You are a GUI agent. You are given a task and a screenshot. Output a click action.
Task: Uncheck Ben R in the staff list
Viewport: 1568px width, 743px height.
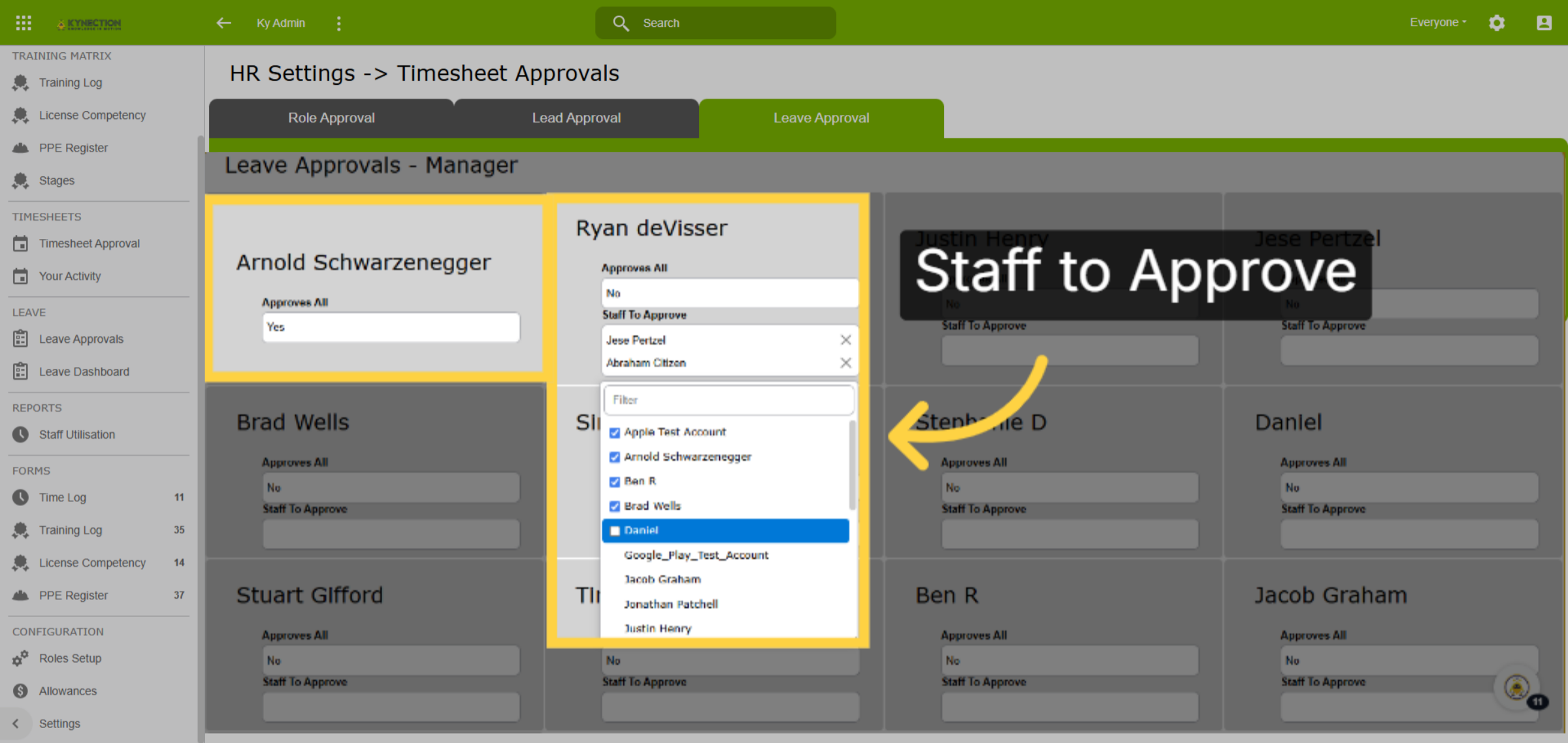[x=614, y=481]
